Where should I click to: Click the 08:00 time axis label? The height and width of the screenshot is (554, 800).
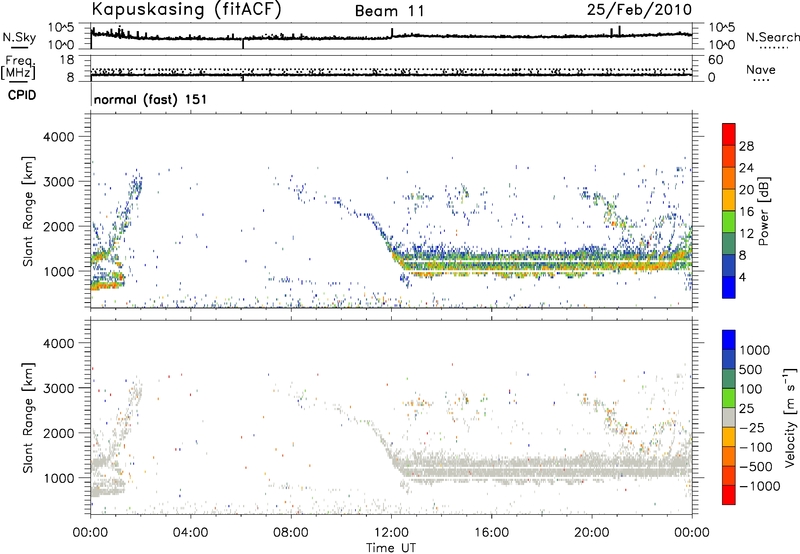click(291, 533)
